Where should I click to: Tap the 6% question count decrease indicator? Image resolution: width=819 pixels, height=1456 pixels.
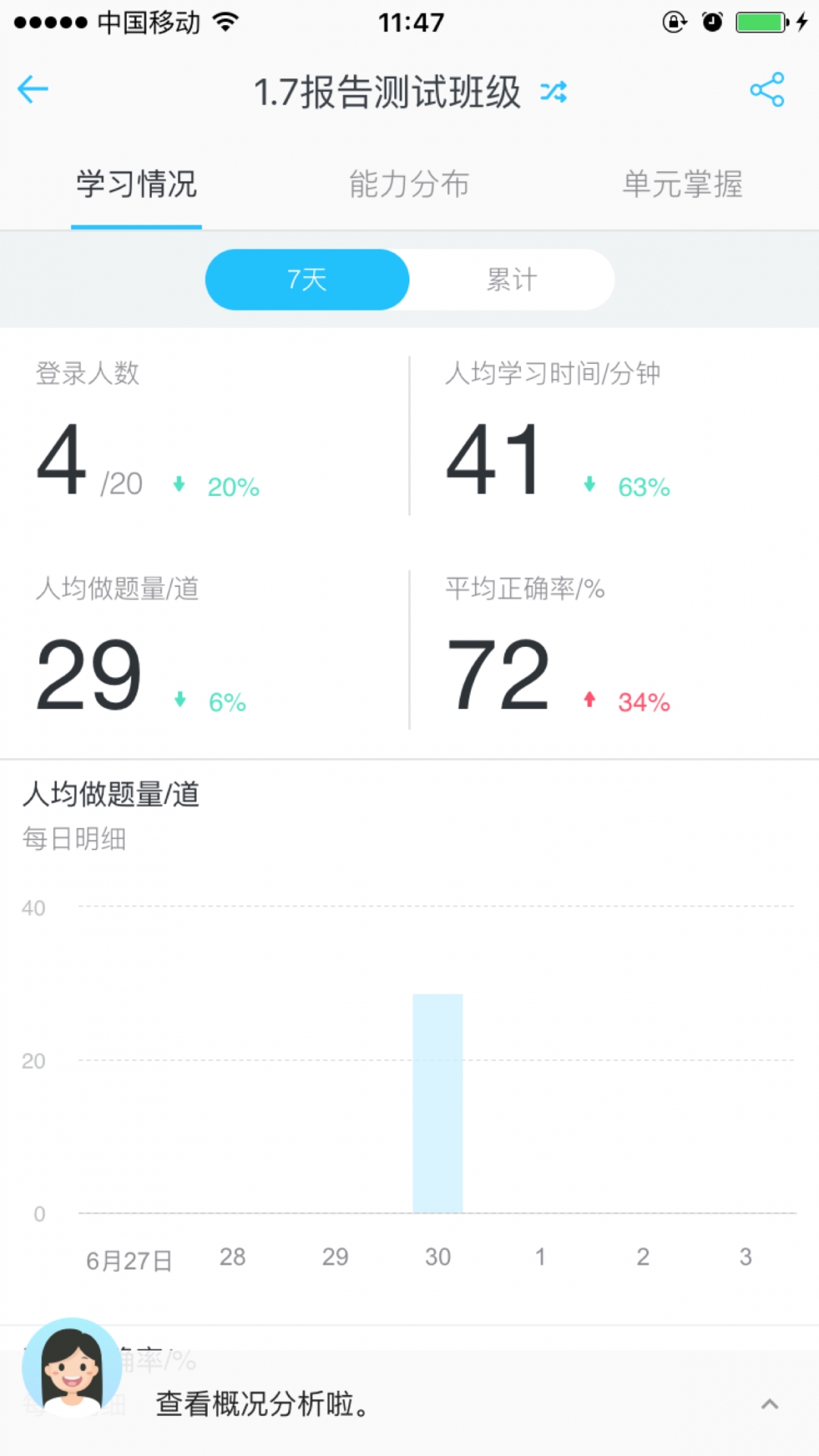209,701
